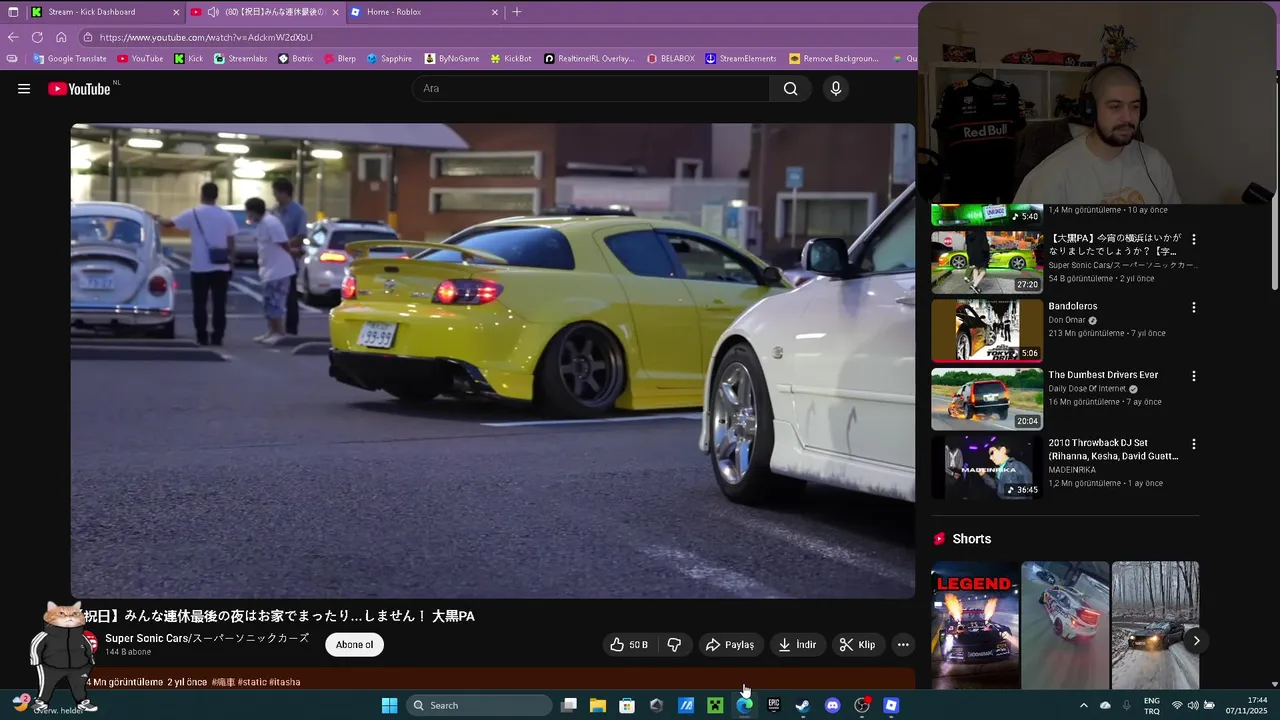1280x720 pixels.
Task: Open the LEGEND short thumbnail
Action: pos(975,625)
